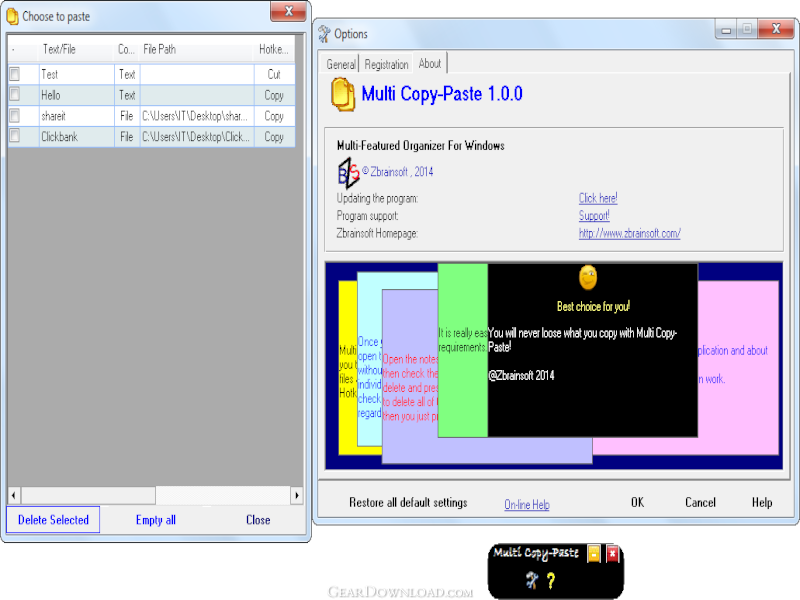This screenshot has height=600, width=800.
Task: Tick the checkbox for the Hello row
Action: point(15,95)
